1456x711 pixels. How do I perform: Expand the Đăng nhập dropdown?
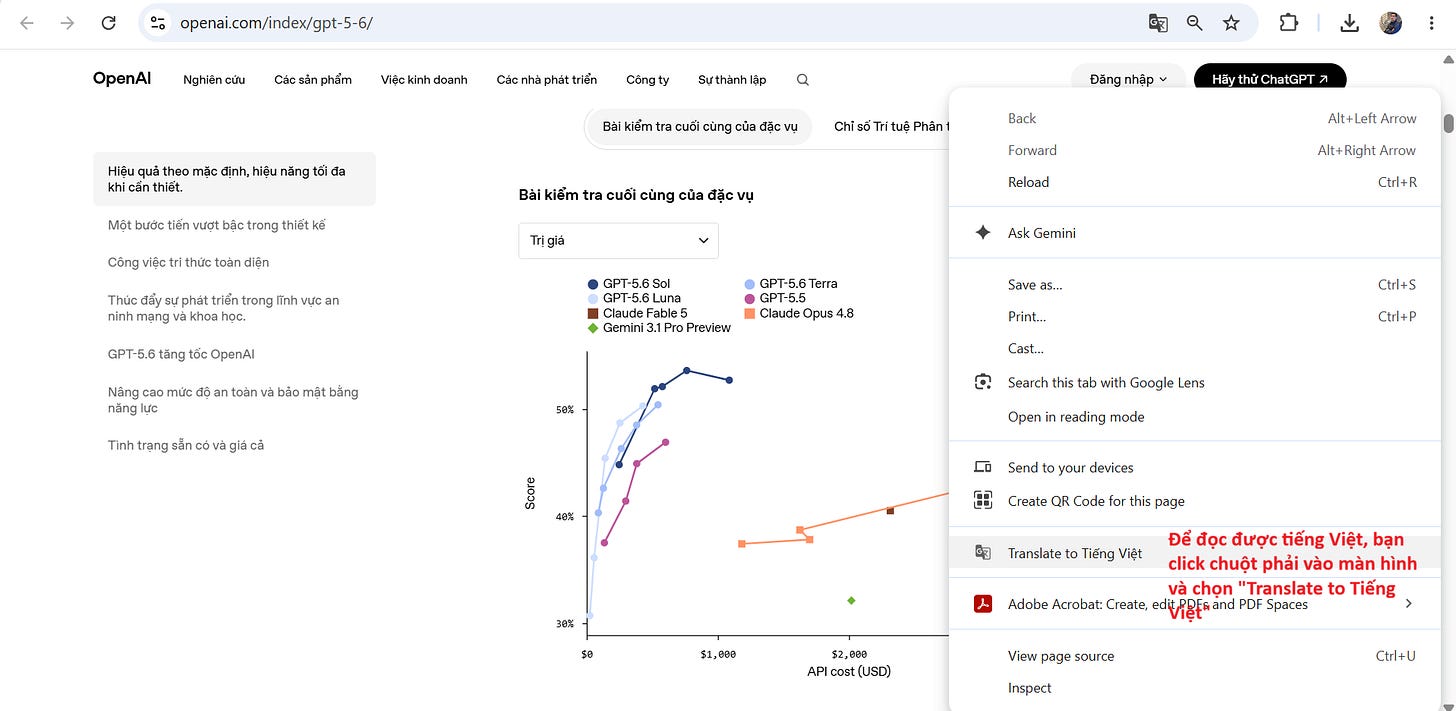pyautogui.click(x=1128, y=80)
